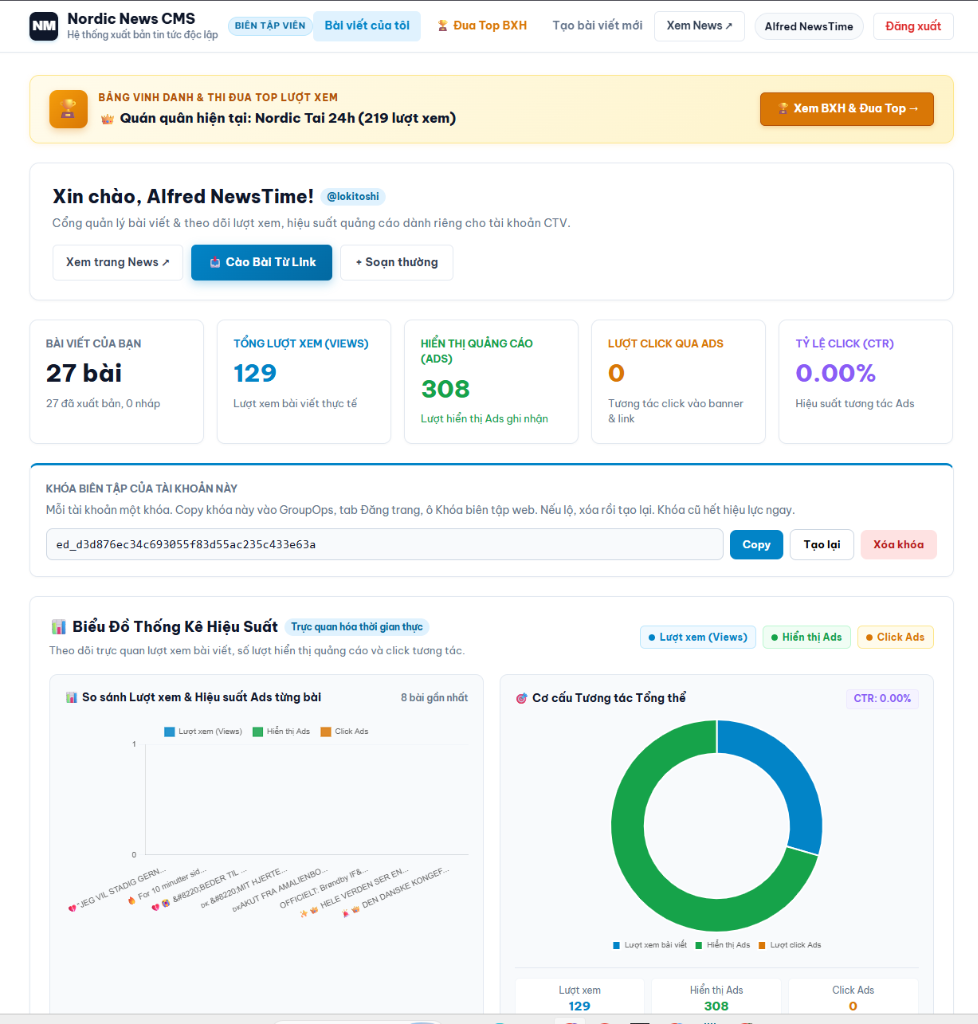Click the @lokitoshi username badge
The image size is (978, 1024).
[353, 197]
